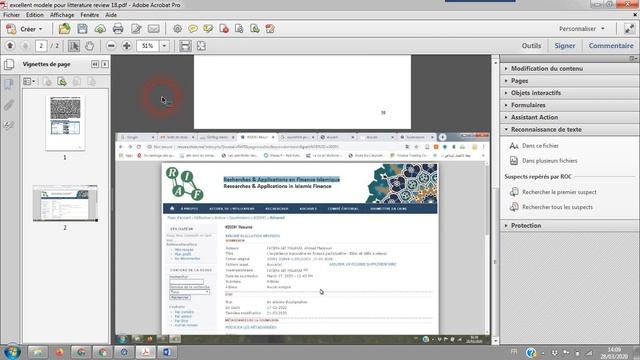Open the Commentaire pane
The width and height of the screenshot is (640, 360).
tap(611, 46)
